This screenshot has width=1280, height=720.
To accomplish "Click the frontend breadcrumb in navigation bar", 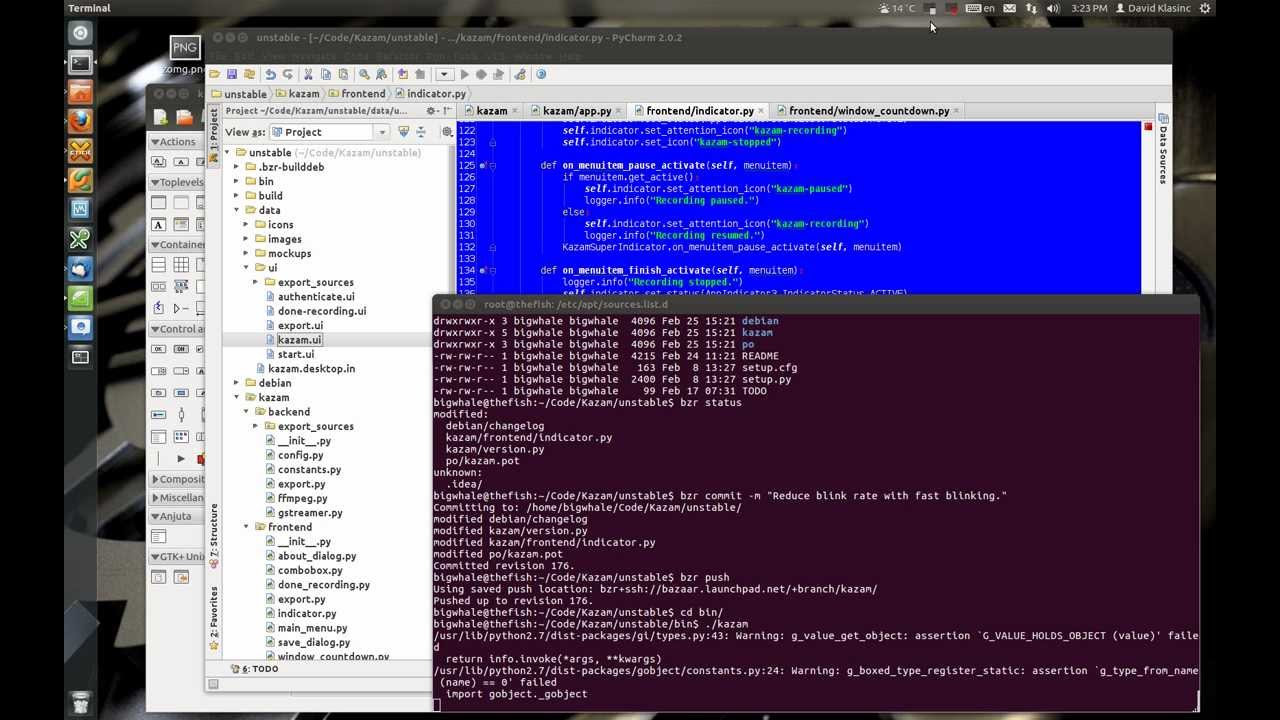I will click(356, 94).
